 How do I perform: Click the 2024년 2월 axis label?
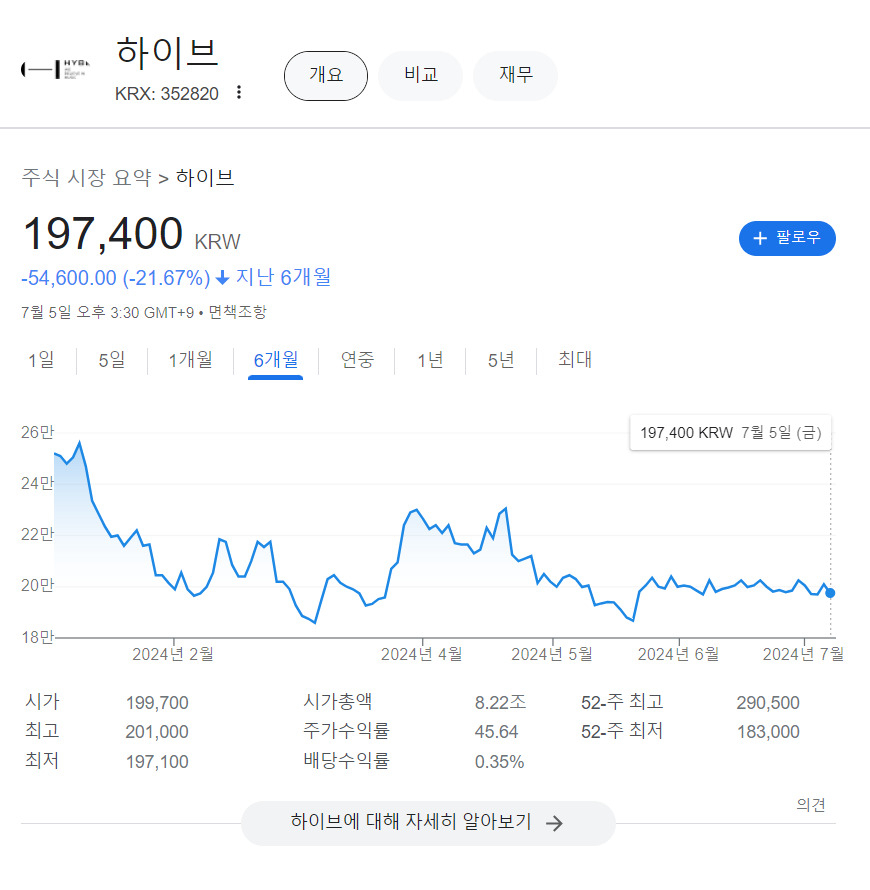coord(173,654)
